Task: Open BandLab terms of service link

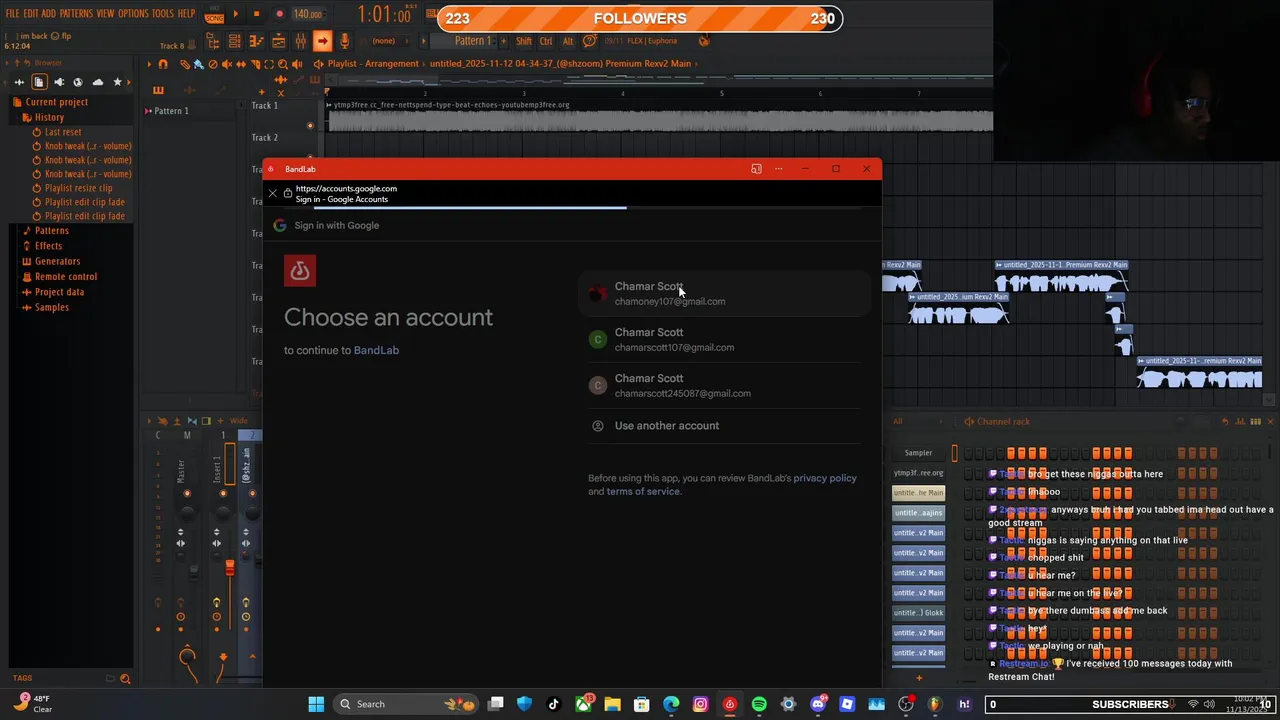Action: [643, 491]
